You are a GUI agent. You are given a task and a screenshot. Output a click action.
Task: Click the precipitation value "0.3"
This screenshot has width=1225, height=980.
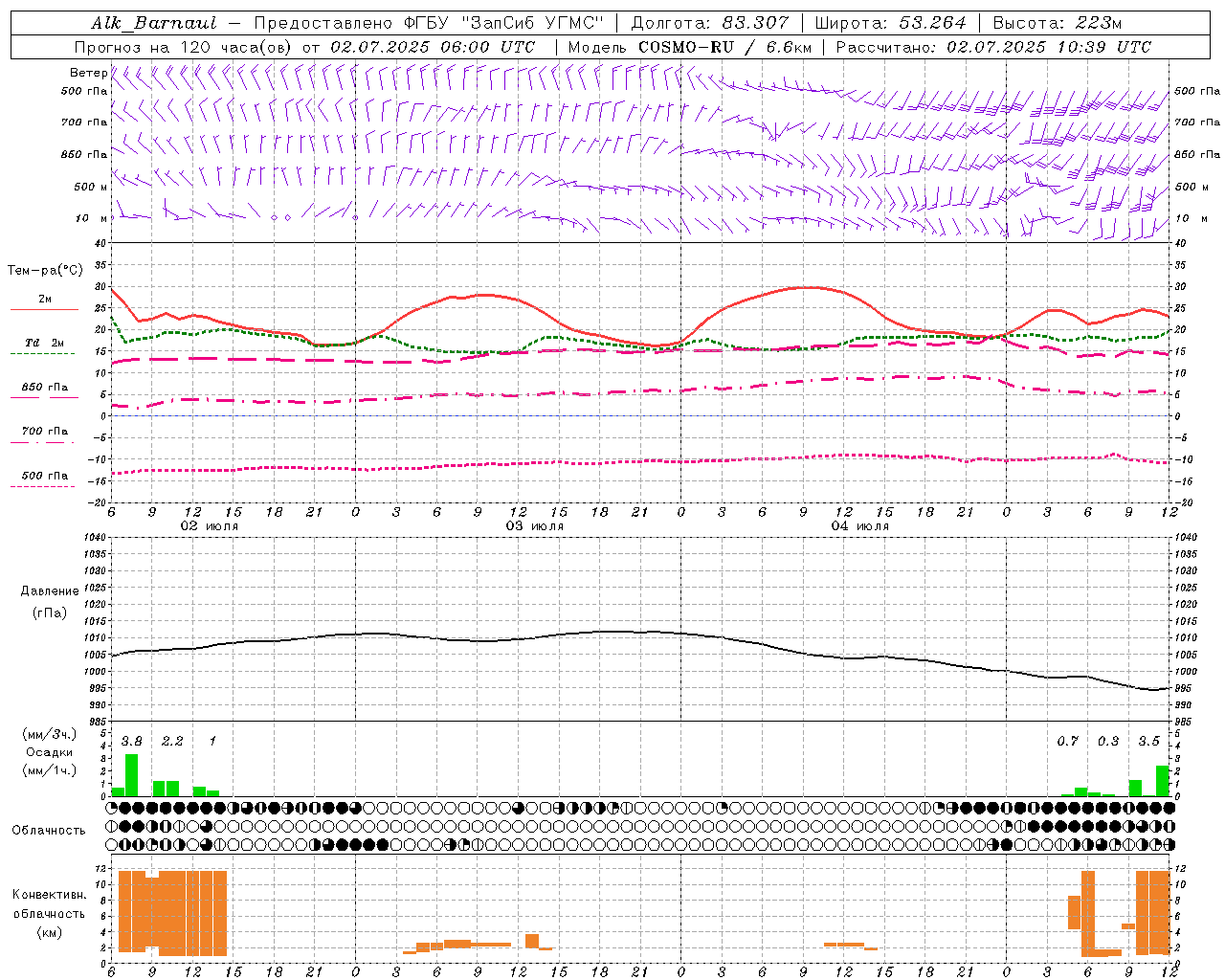click(x=1108, y=741)
